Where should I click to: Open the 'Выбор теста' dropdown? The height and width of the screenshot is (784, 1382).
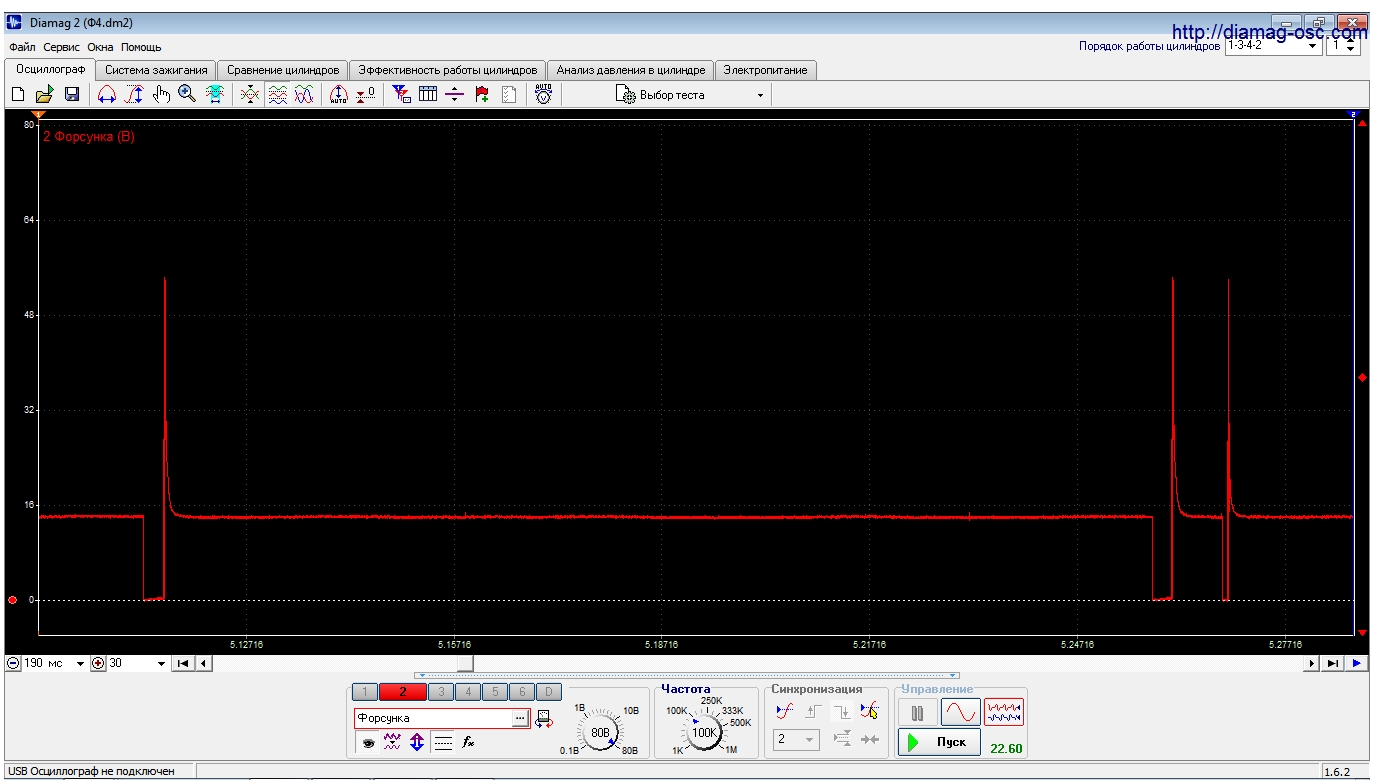click(692, 95)
